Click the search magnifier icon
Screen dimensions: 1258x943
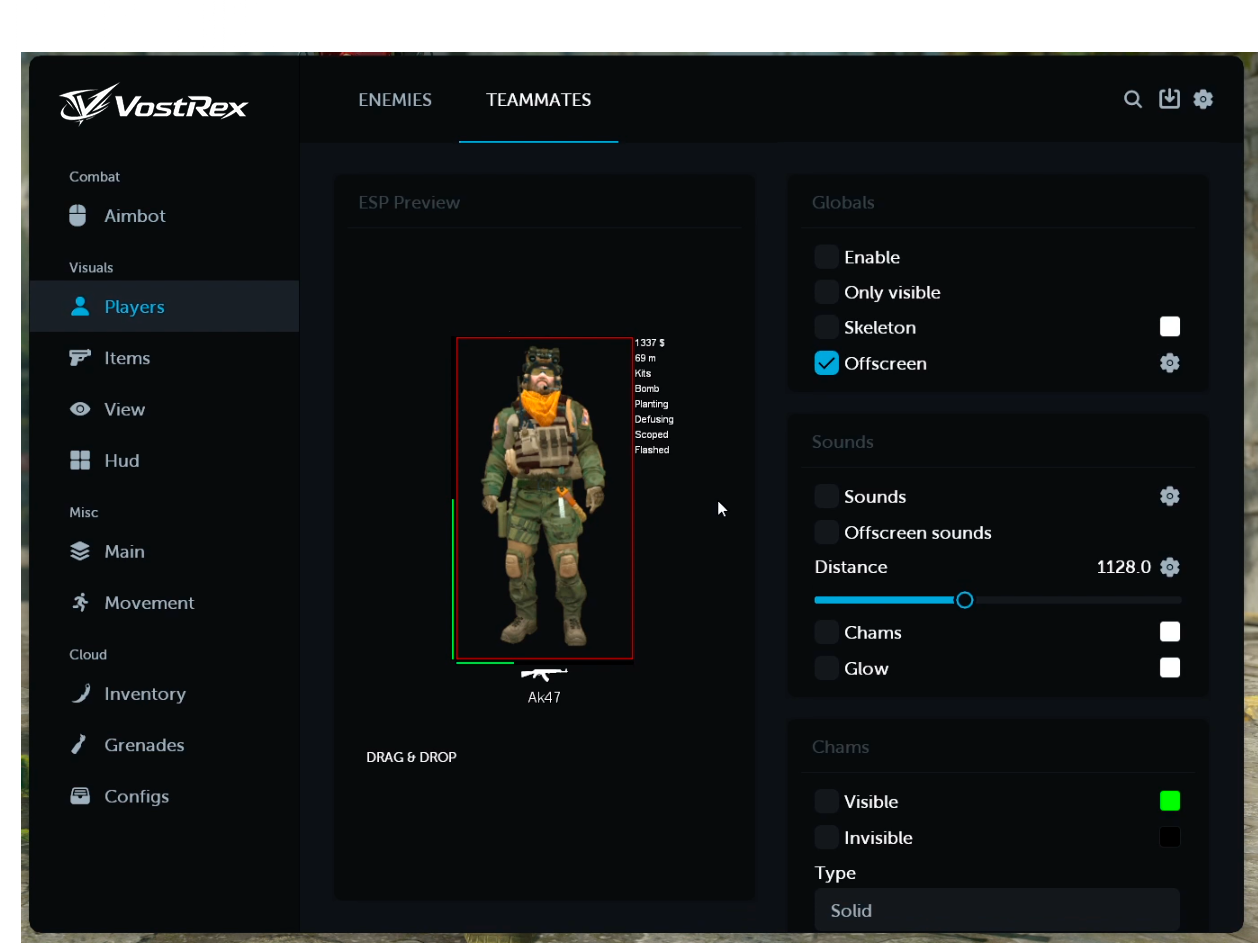pyautogui.click(x=1132, y=99)
